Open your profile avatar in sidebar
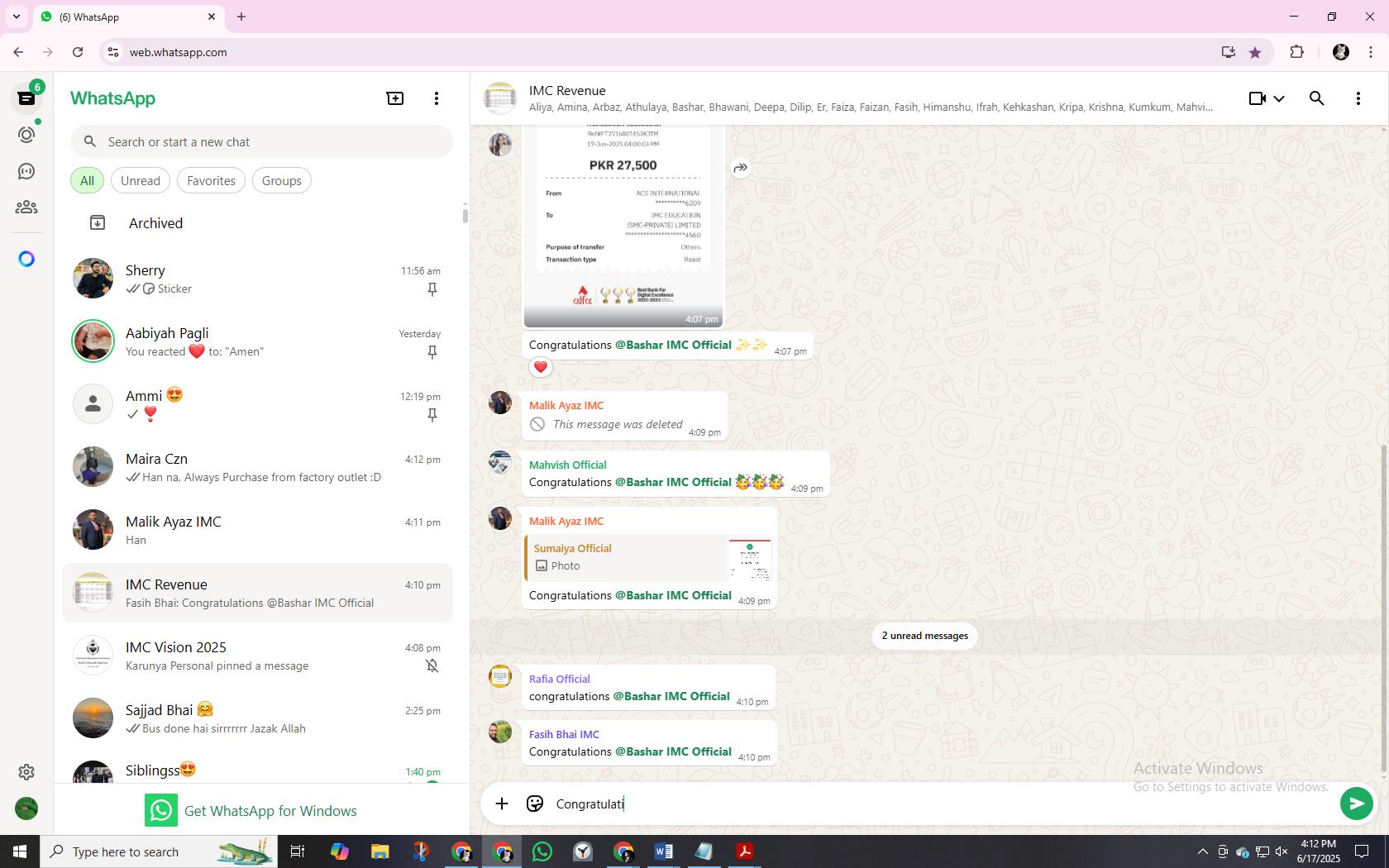This screenshot has width=1389, height=868. 26,808
